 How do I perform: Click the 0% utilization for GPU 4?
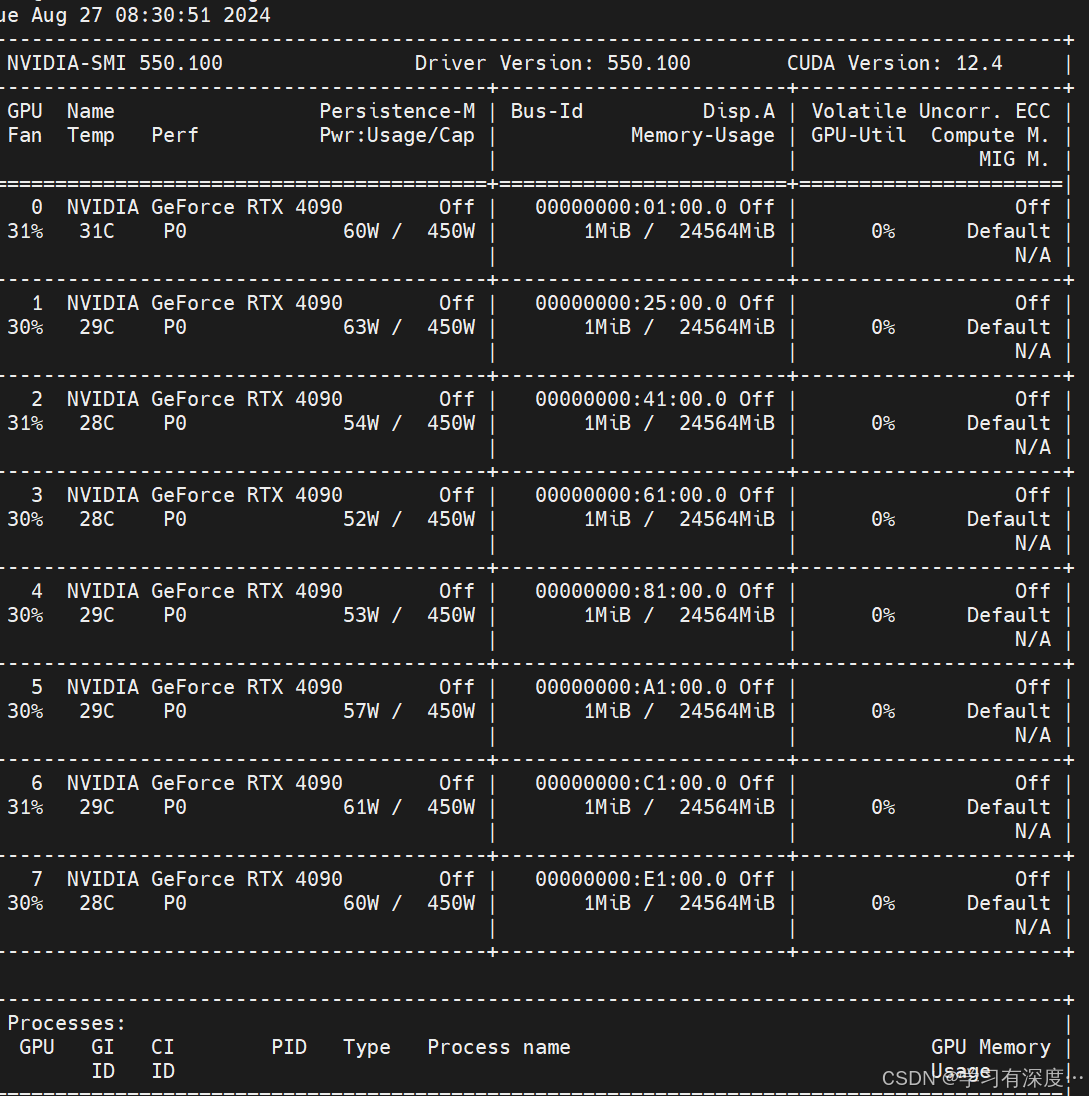883,615
